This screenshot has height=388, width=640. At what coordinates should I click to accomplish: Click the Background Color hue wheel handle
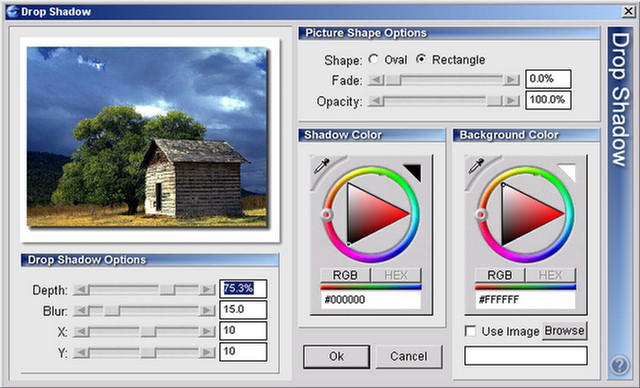pos(481,214)
